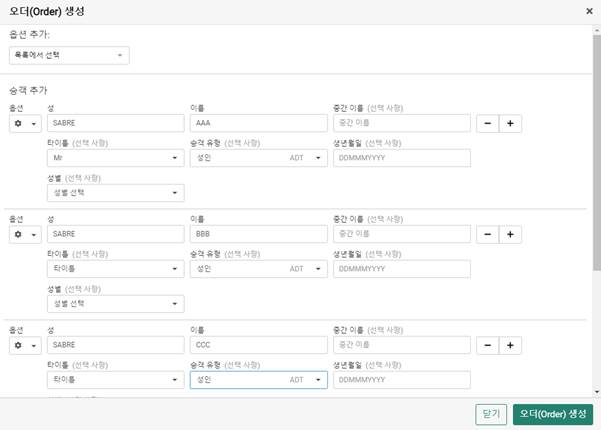Click the middle name field for passenger AAA
The image size is (601, 430).
402,123
